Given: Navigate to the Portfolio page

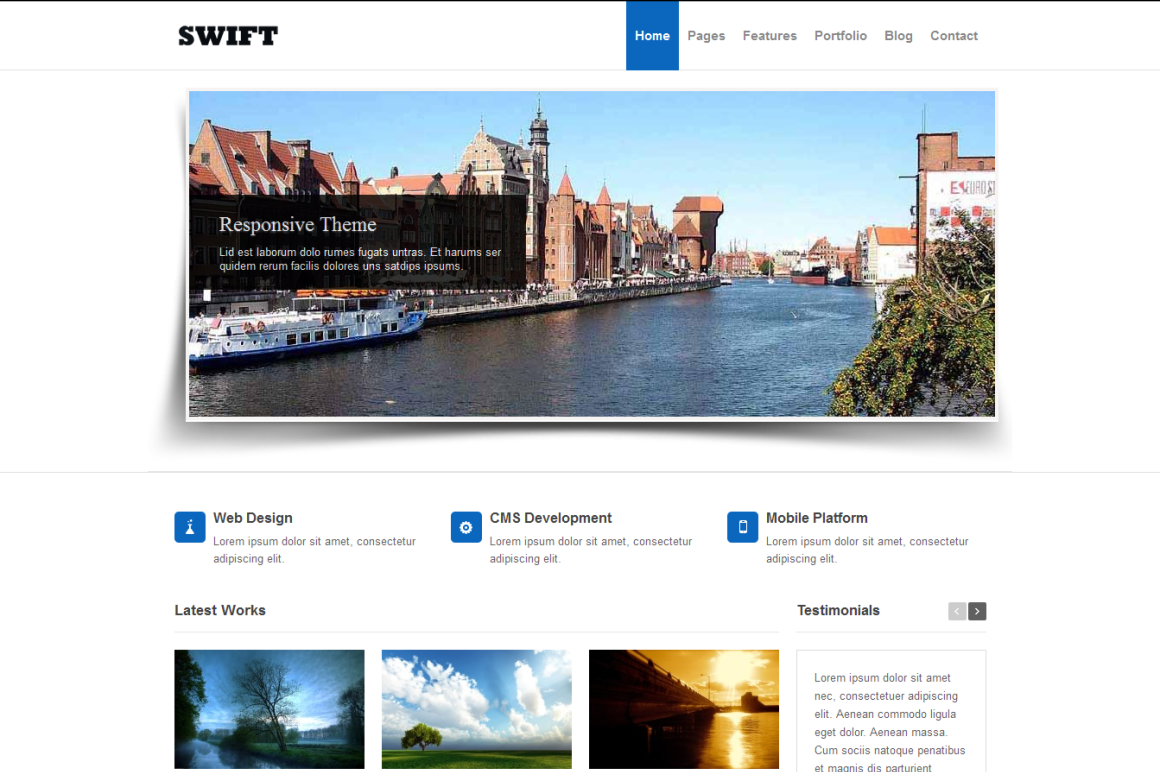Looking at the screenshot, I should click(840, 35).
